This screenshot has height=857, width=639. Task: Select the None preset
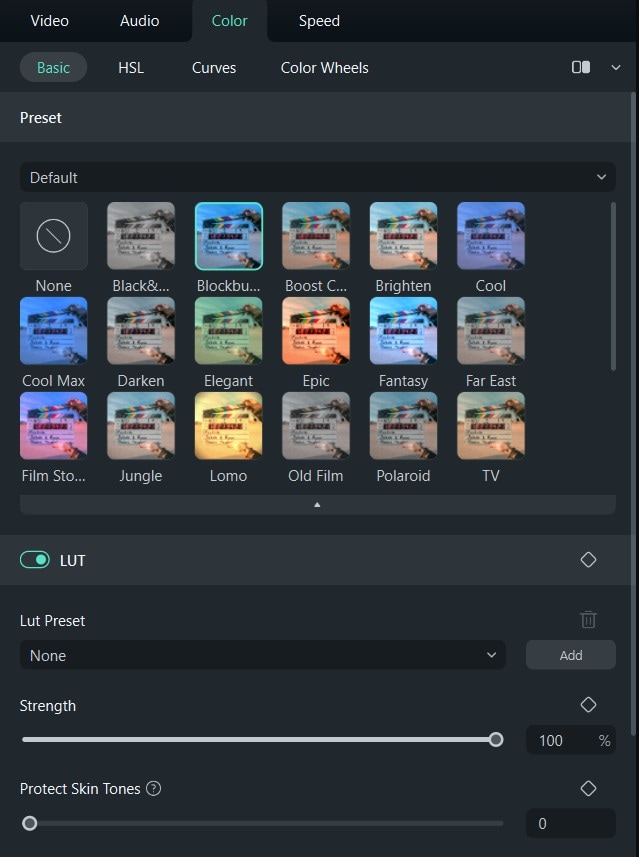tap(54, 236)
